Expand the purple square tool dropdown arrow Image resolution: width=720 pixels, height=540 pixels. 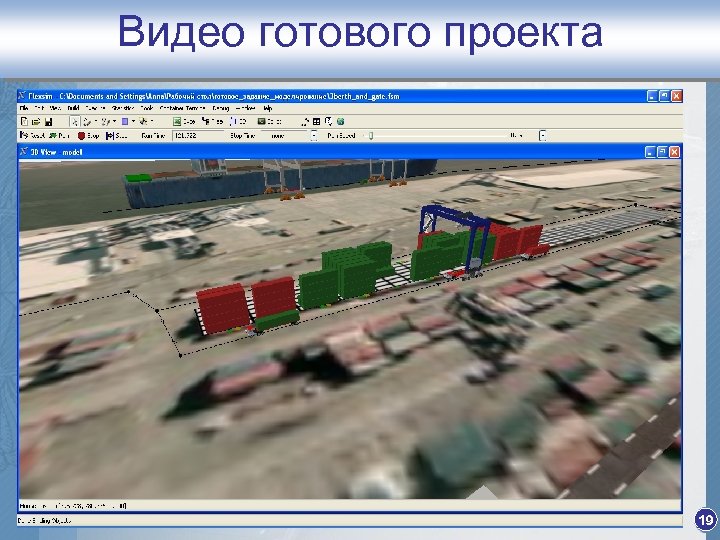(133, 122)
